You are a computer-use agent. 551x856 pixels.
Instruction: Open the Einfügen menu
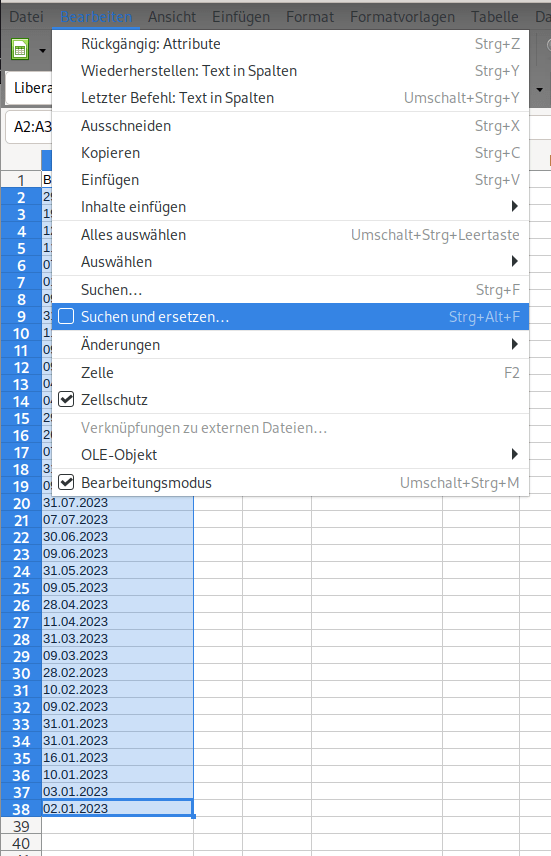241,17
